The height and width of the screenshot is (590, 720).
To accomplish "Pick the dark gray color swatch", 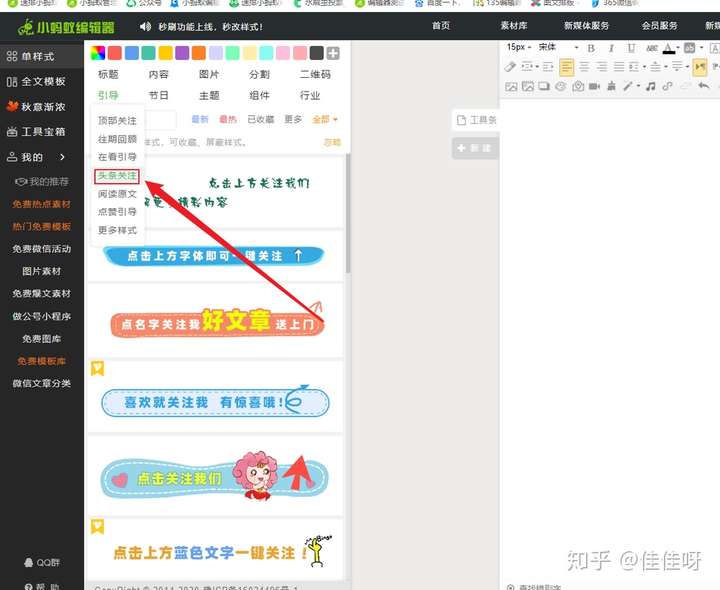I will 316,53.
